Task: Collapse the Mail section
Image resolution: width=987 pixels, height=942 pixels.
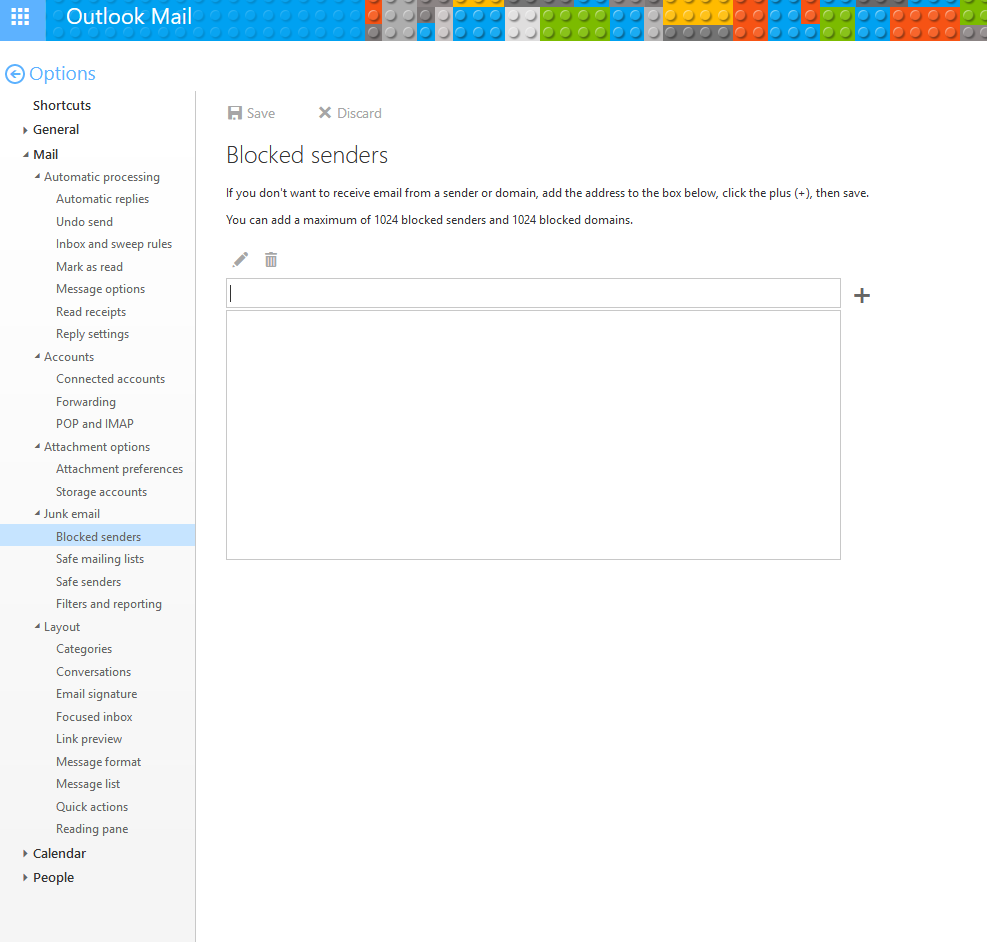Action: click(x=25, y=155)
